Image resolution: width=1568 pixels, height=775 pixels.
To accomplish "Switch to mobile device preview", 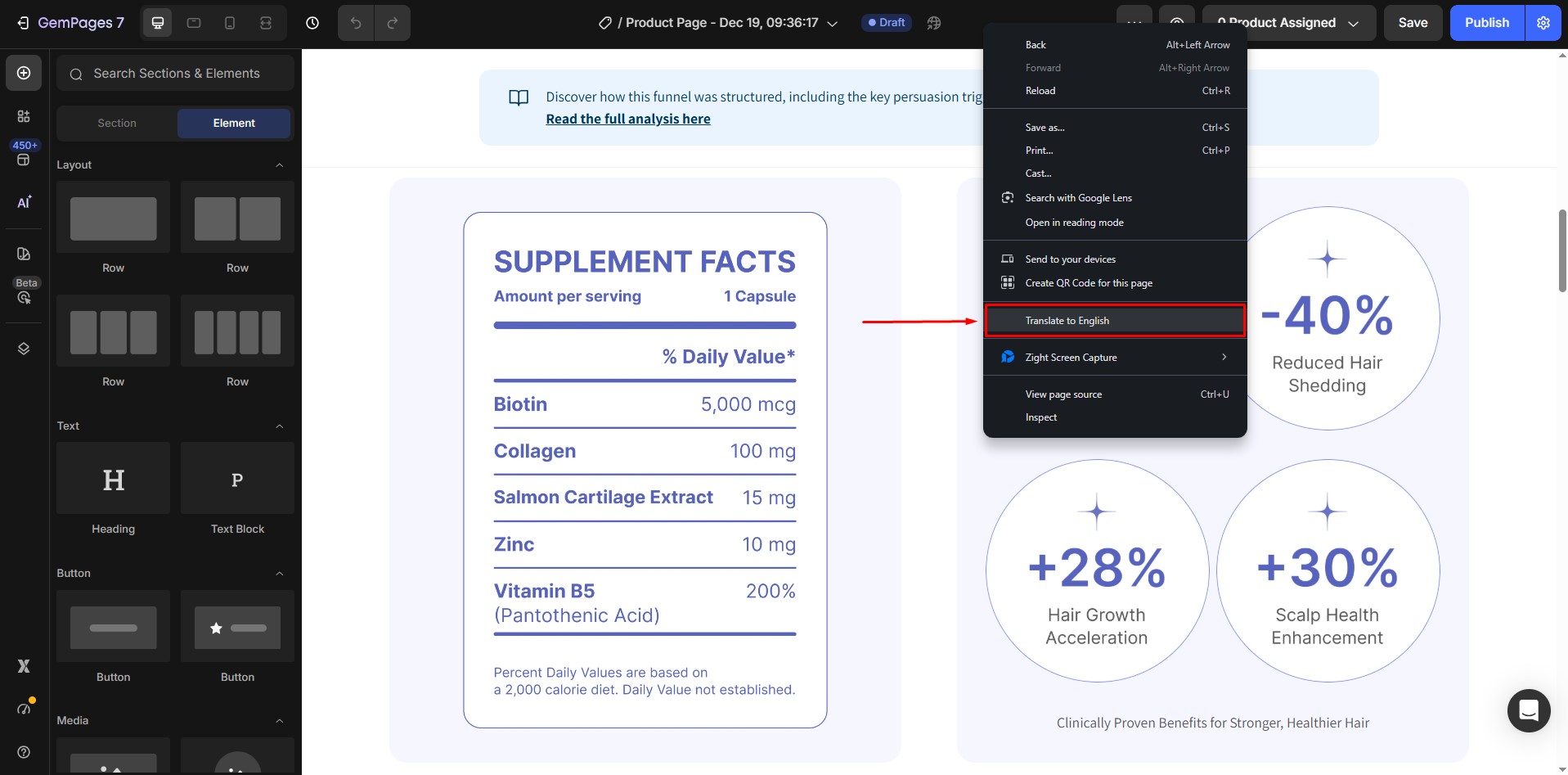I will 230,23.
